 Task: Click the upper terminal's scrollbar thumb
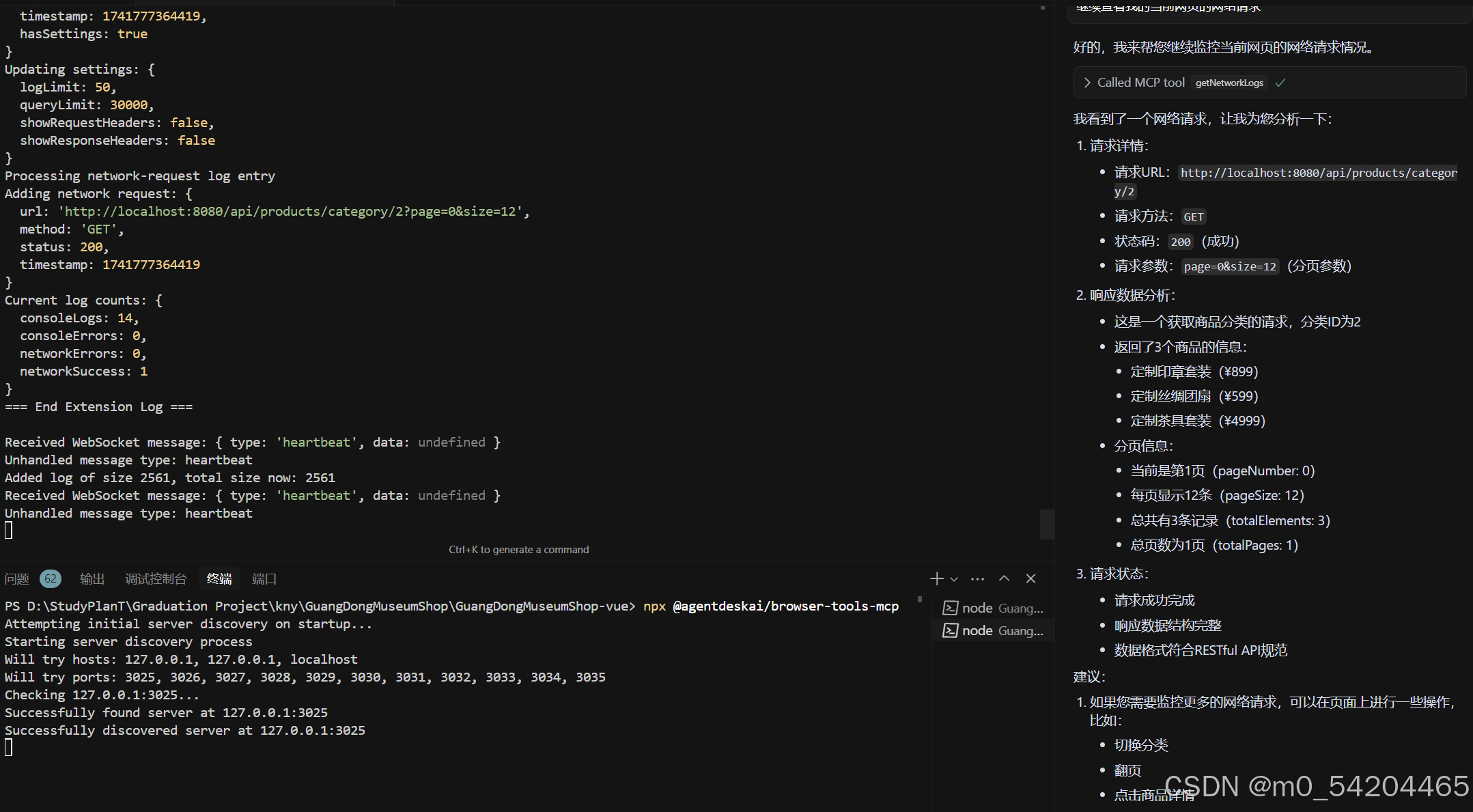click(1046, 524)
